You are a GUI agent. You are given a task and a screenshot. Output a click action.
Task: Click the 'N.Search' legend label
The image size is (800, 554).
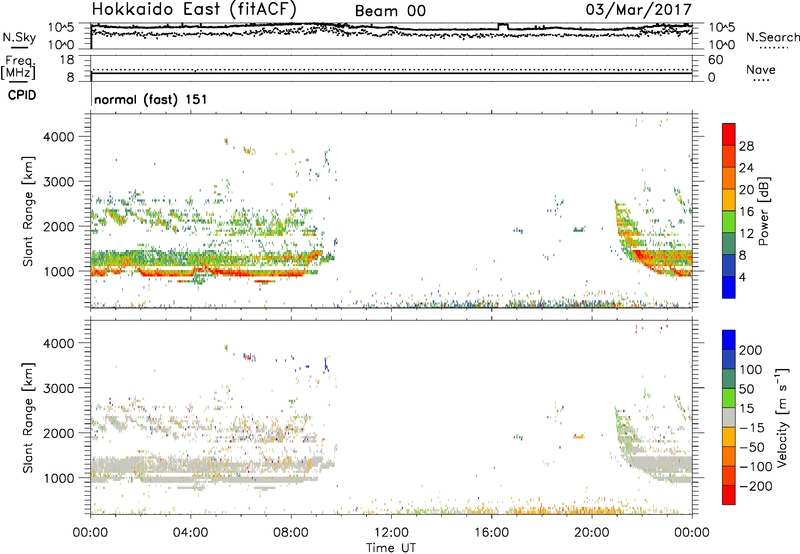click(772, 37)
